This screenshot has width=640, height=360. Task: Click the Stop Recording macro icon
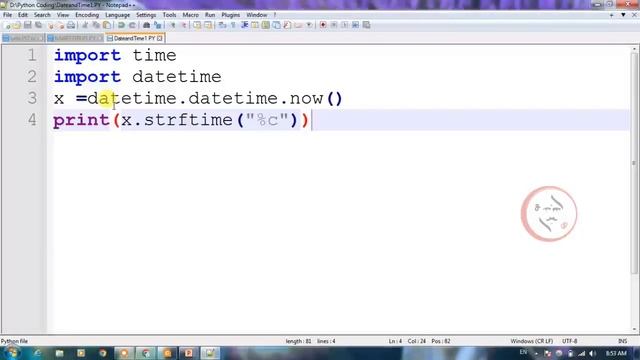334,25
